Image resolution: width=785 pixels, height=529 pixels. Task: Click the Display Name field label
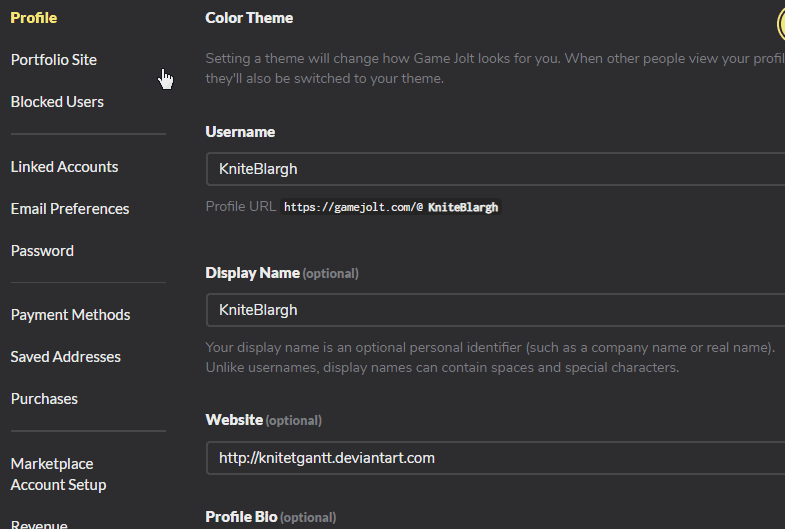pyautogui.click(x=252, y=273)
